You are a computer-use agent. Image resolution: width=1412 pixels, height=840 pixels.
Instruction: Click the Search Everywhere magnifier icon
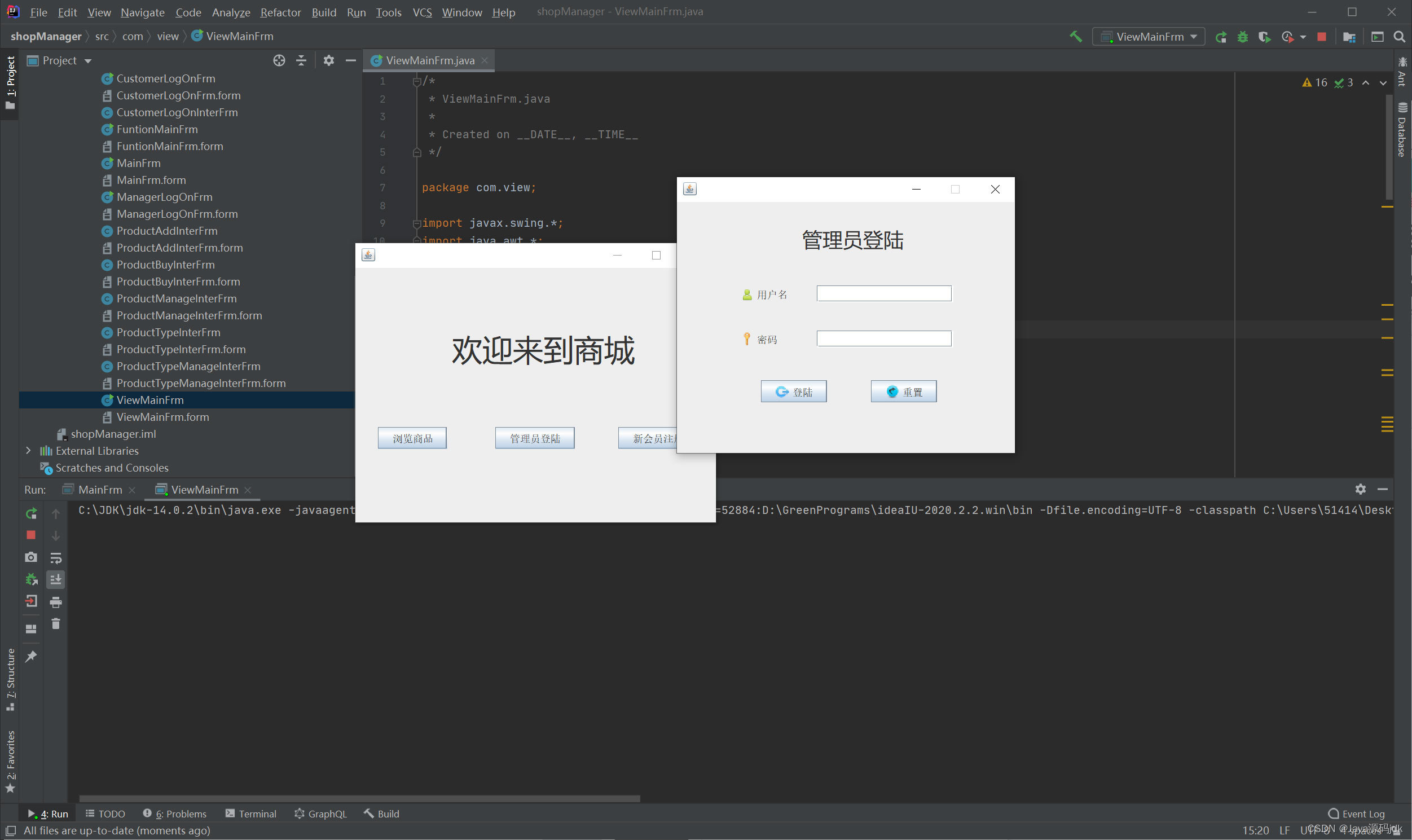tap(1399, 37)
